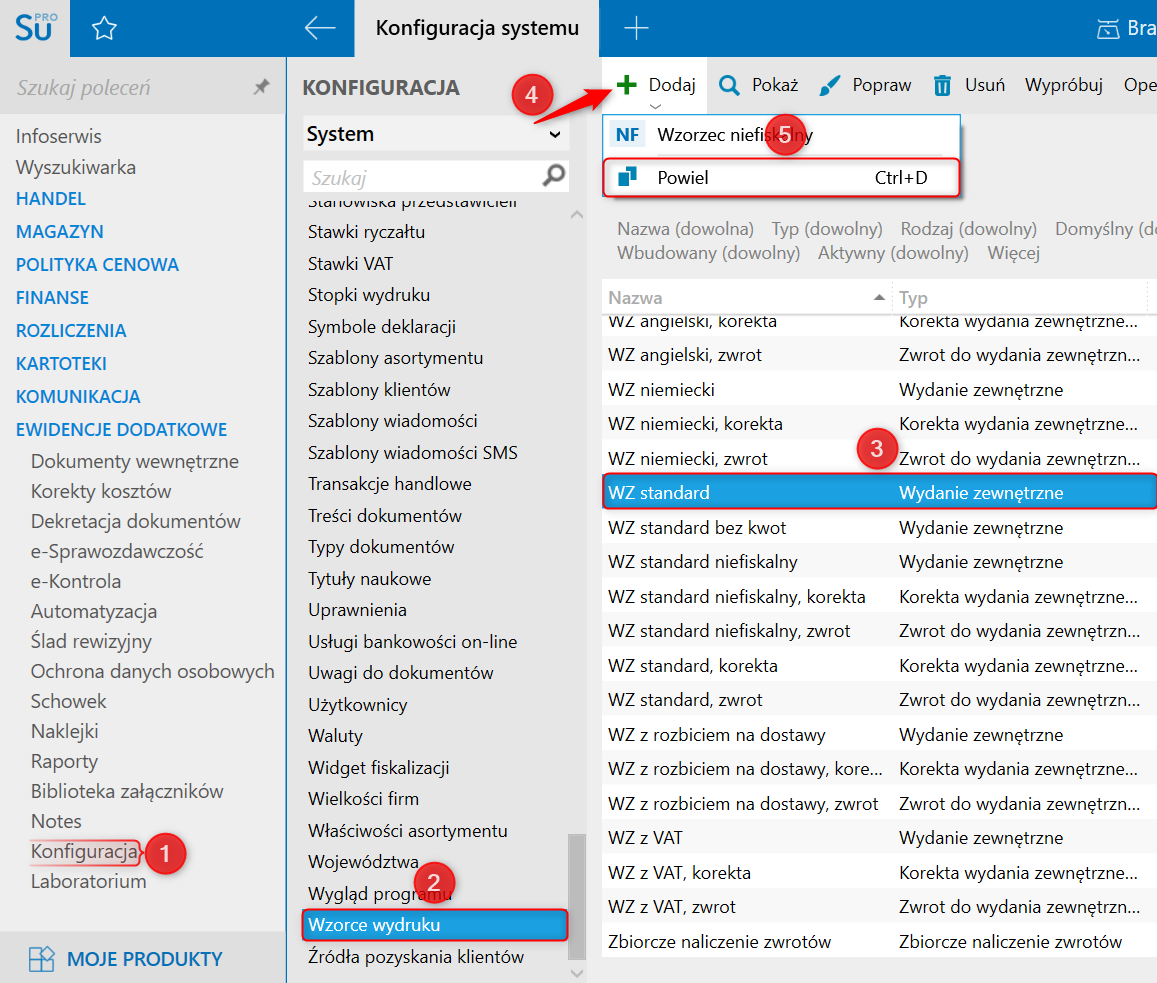1157x983 pixels.
Task: Expand Dodaj dropdown chevron
Action: pyautogui.click(x=655, y=106)
